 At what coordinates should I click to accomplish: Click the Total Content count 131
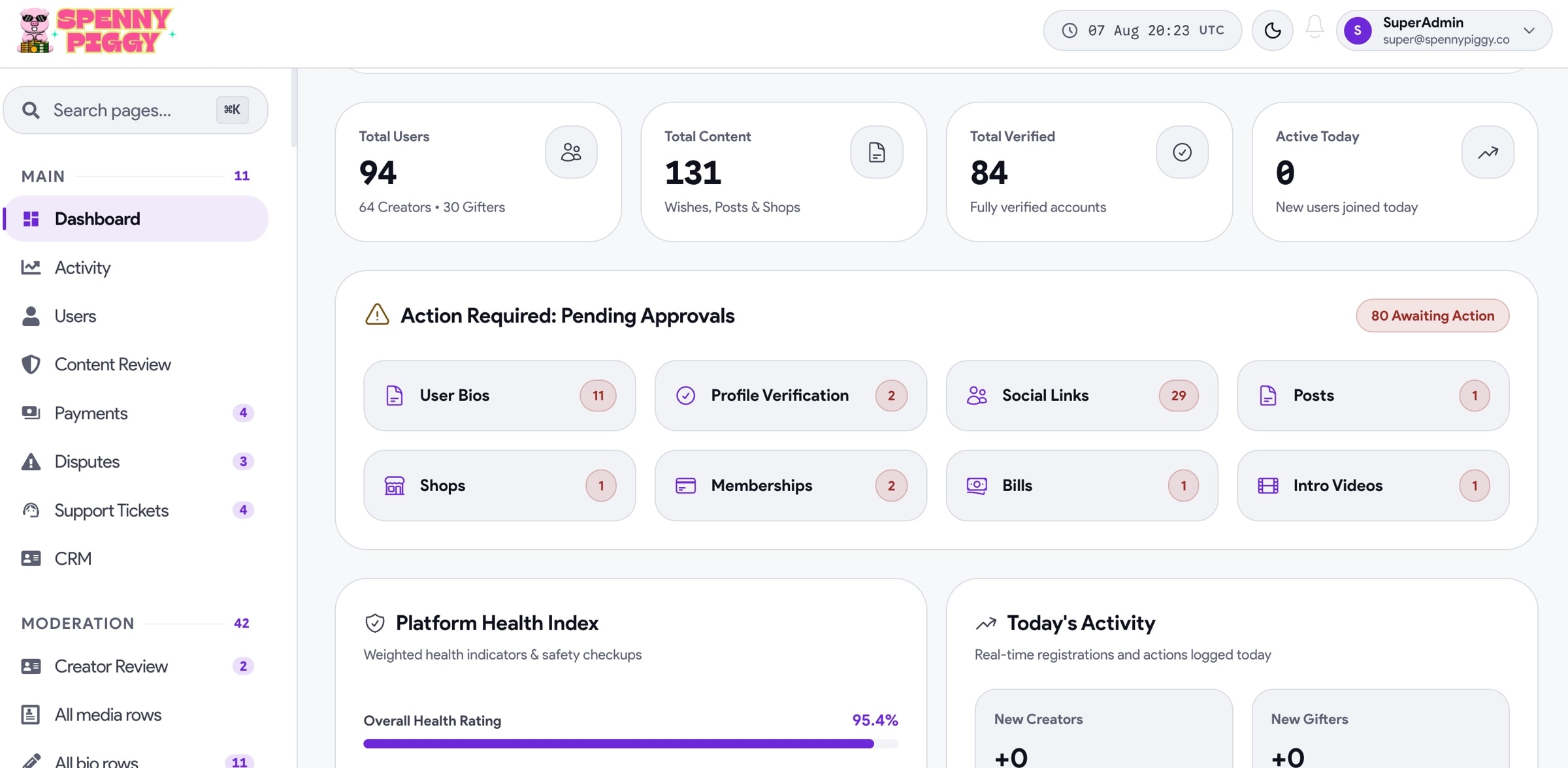tap(693, 172)
